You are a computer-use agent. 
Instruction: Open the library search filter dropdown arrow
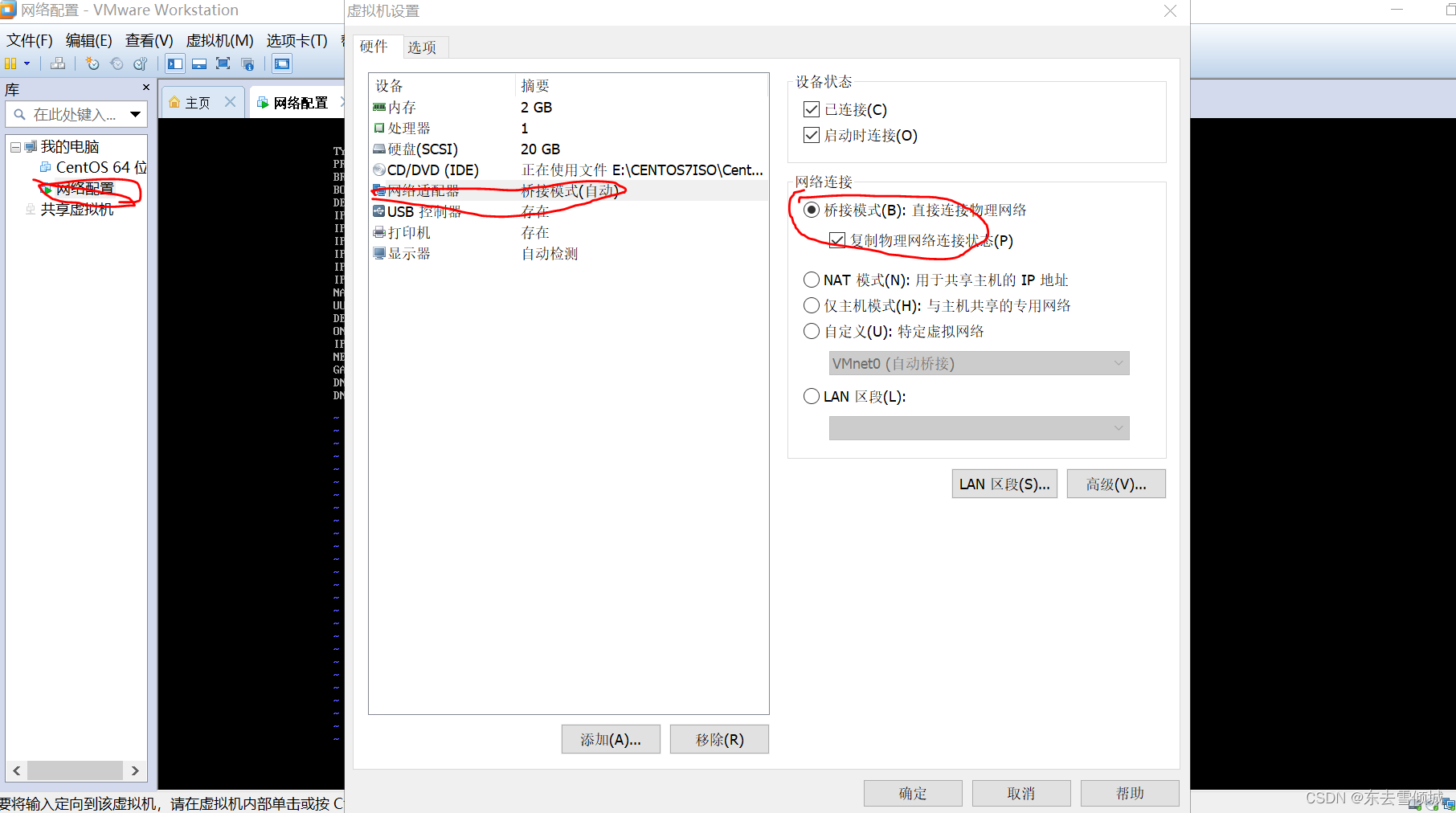pyautogui.click(x=136, y=114)
